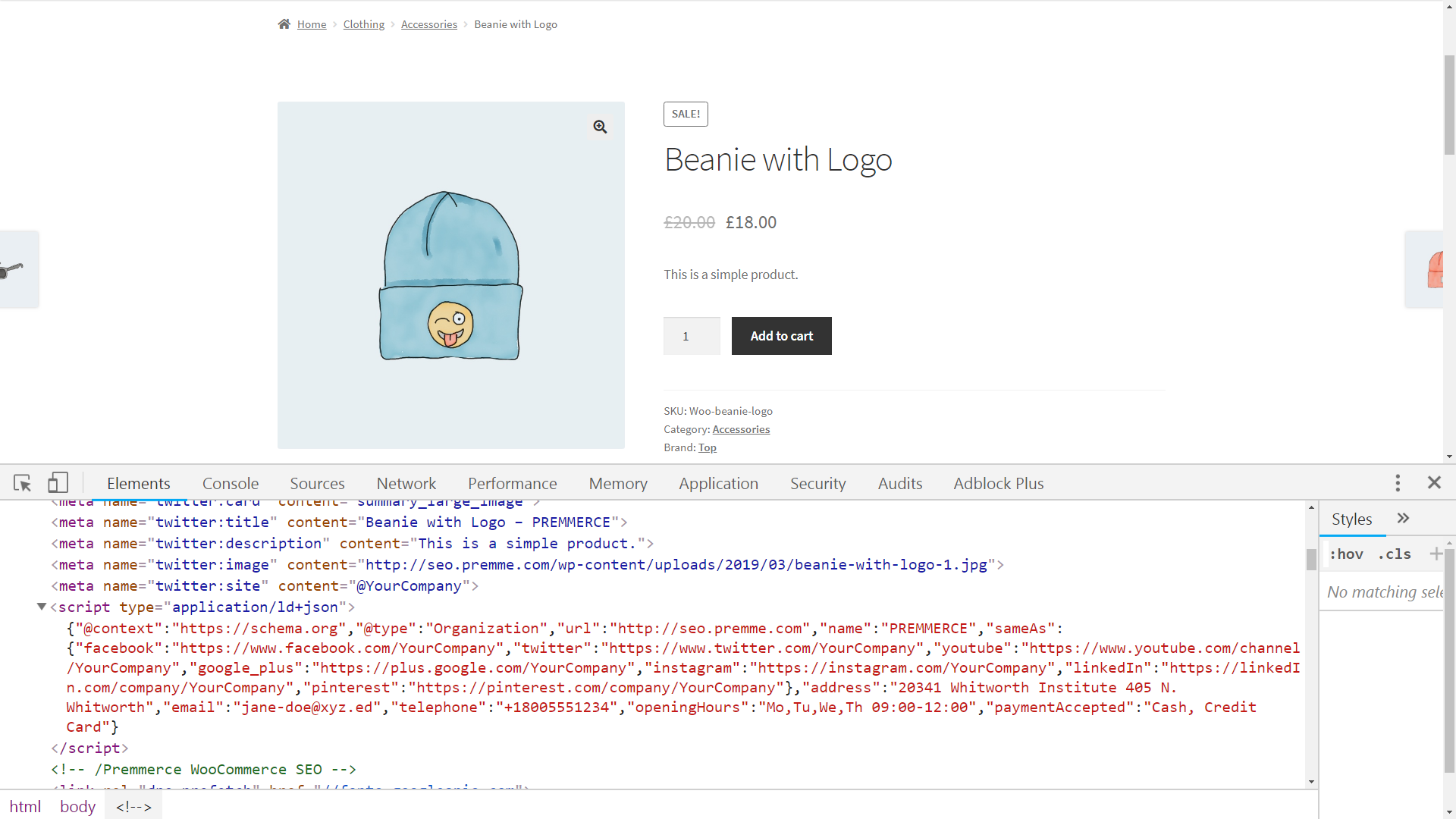Open the Memory tab

click(618, 483)
